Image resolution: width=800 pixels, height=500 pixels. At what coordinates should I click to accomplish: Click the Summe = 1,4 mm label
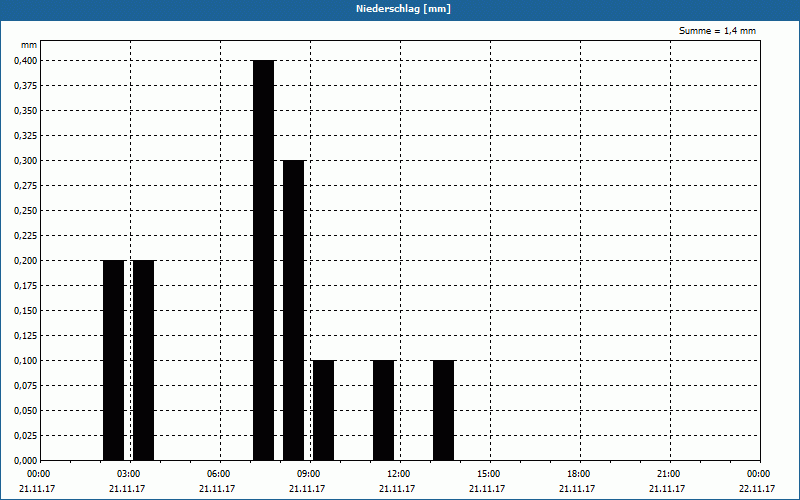coord(717,31)
